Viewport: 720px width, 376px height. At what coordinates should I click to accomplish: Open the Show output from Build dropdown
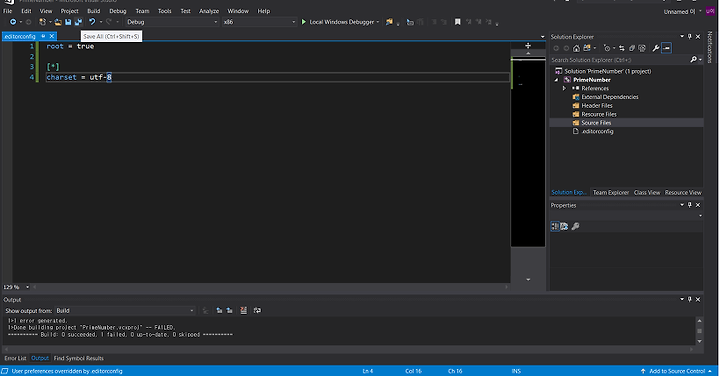tap(125, 310)
